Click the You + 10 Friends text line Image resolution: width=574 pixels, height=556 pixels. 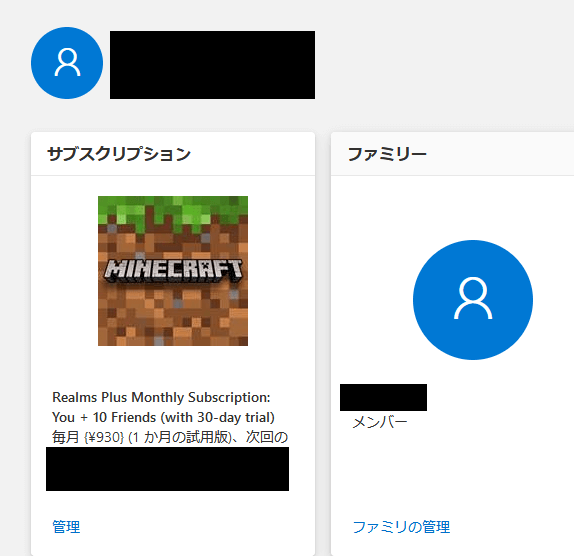(x=163, y=417)
